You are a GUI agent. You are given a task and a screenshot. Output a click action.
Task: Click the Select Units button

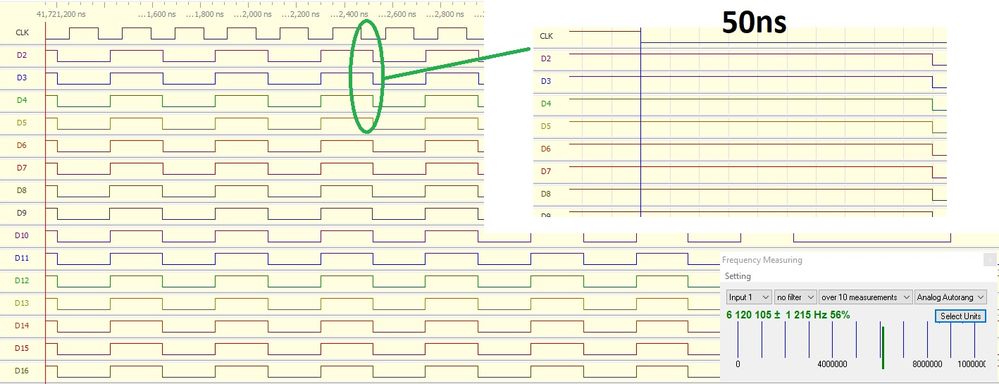(x=961, y=316)
